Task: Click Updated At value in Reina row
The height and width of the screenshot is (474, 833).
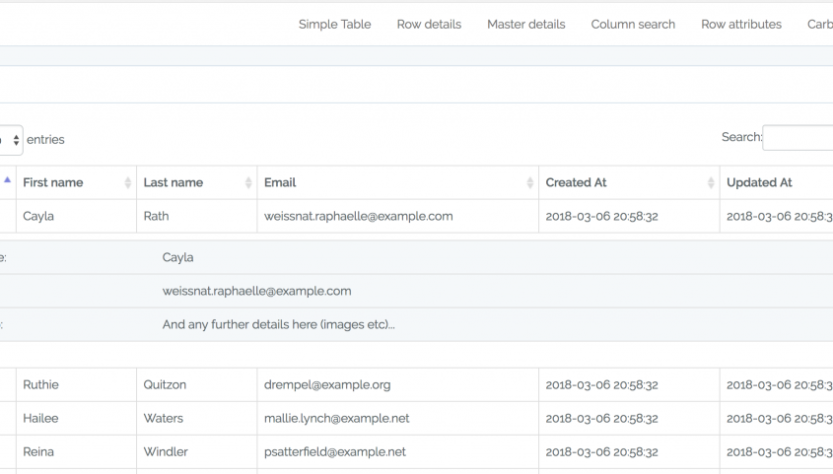Action: (x=779, y=452)
